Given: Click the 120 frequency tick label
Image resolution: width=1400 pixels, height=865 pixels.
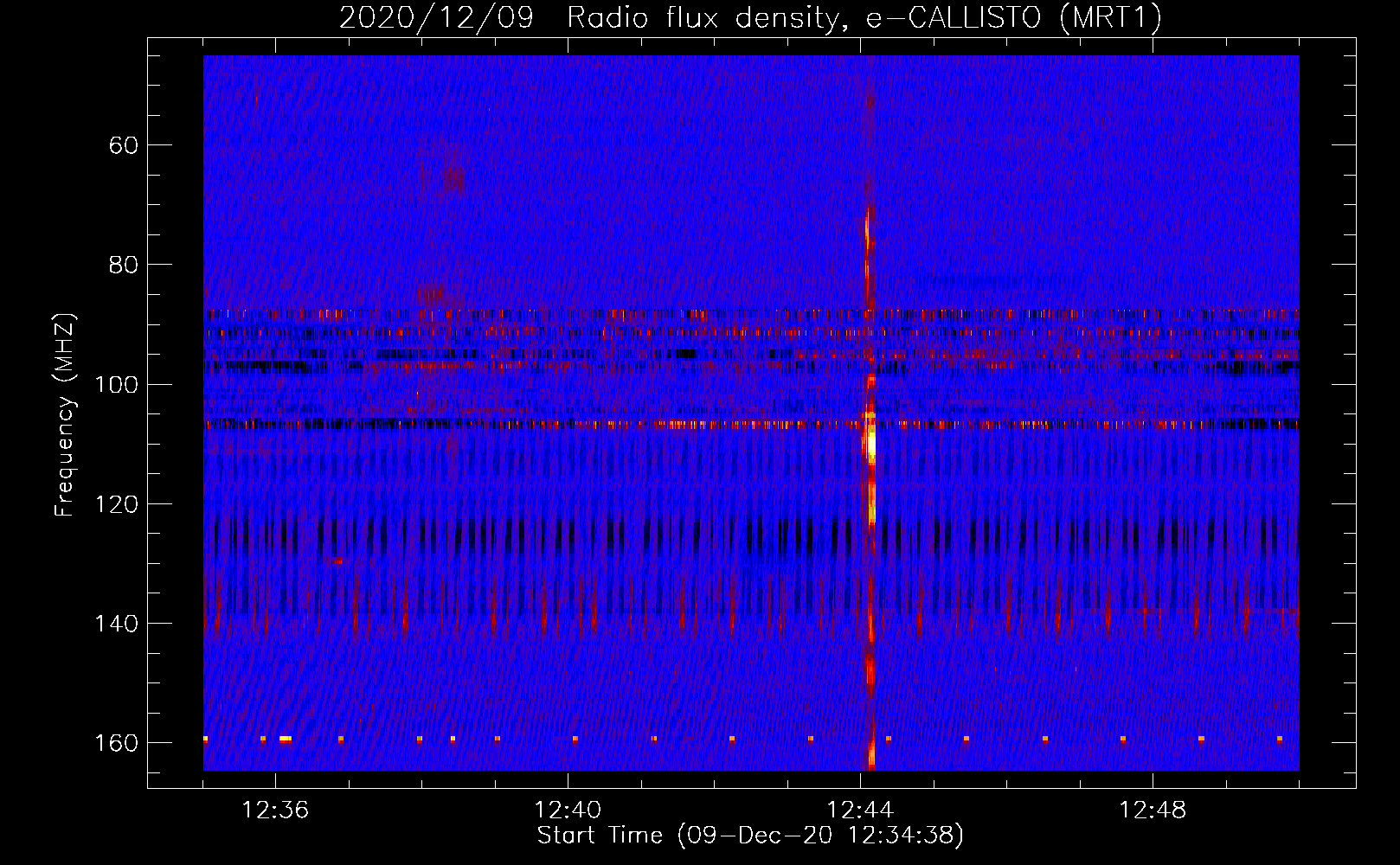Looking at the screenshot, I should click(x=117, y=504).
